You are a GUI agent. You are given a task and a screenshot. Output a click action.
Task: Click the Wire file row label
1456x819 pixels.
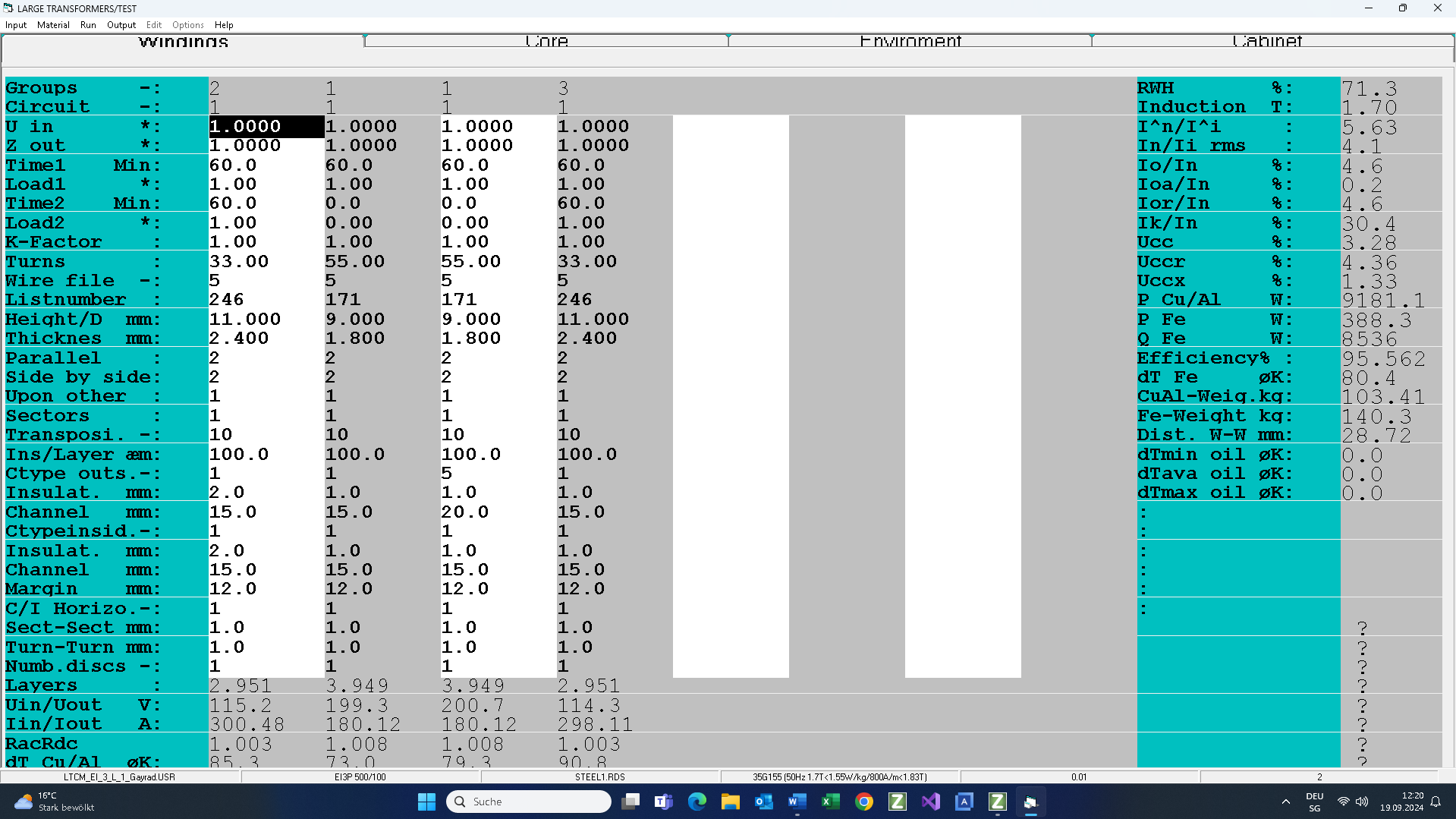83,281
